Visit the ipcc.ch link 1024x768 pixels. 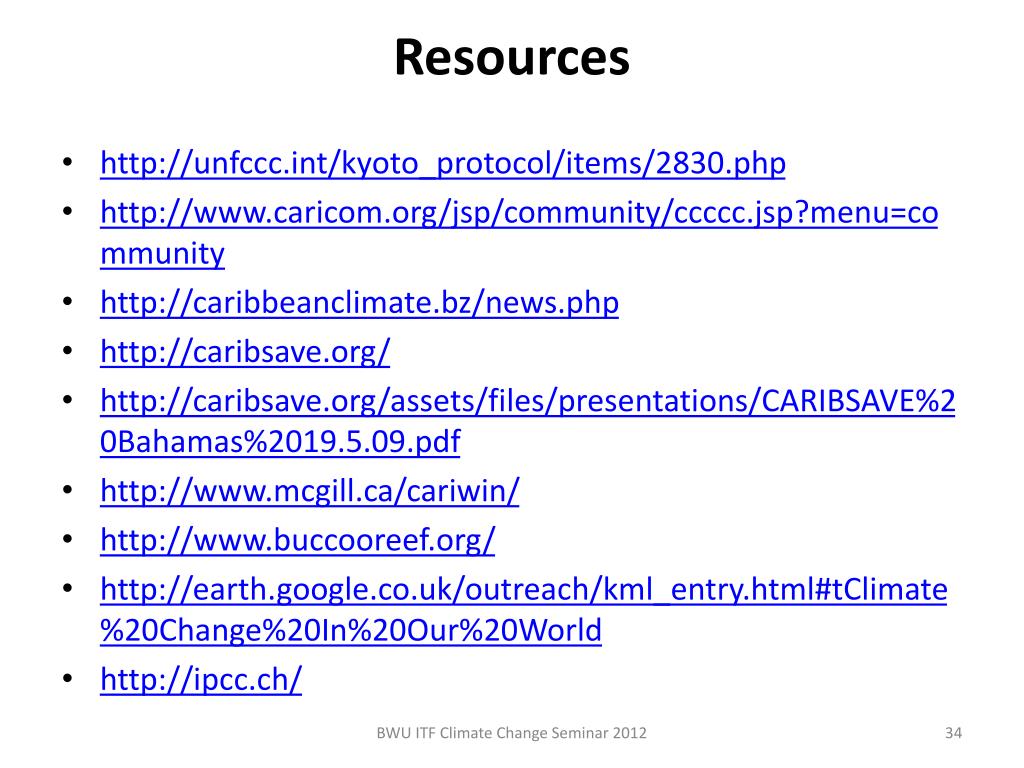(201, 679)
